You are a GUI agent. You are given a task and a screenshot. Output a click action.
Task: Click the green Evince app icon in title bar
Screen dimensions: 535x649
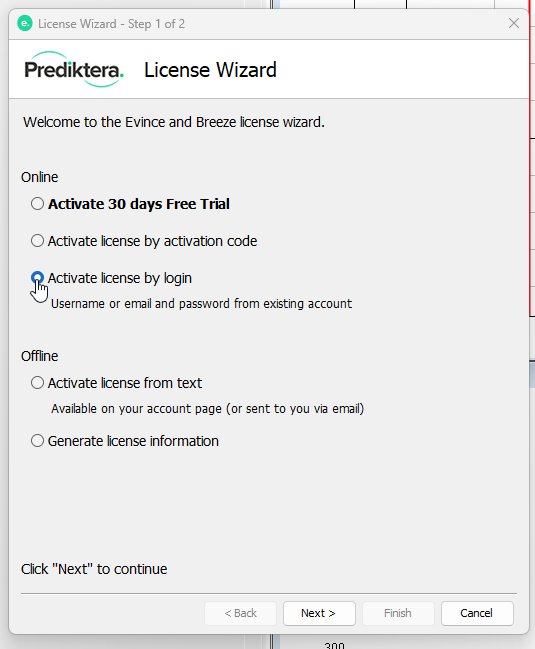coord(25,24)
